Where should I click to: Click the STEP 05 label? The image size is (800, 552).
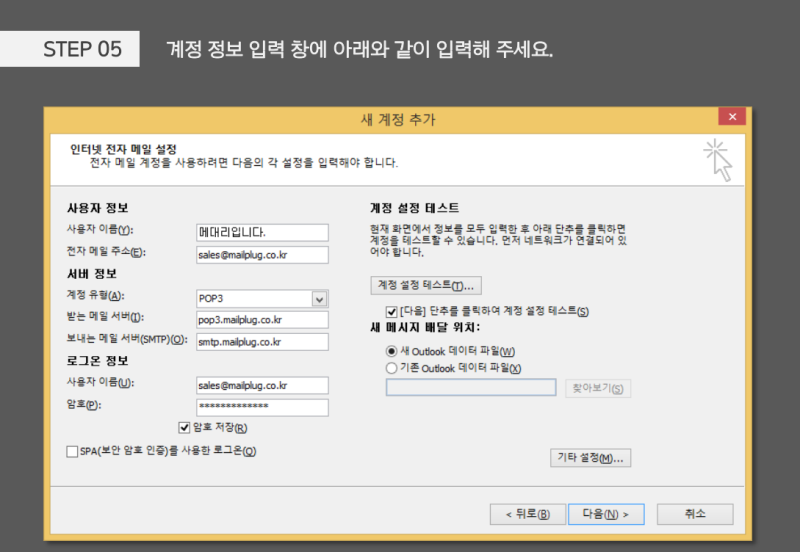tap(82, 49)
